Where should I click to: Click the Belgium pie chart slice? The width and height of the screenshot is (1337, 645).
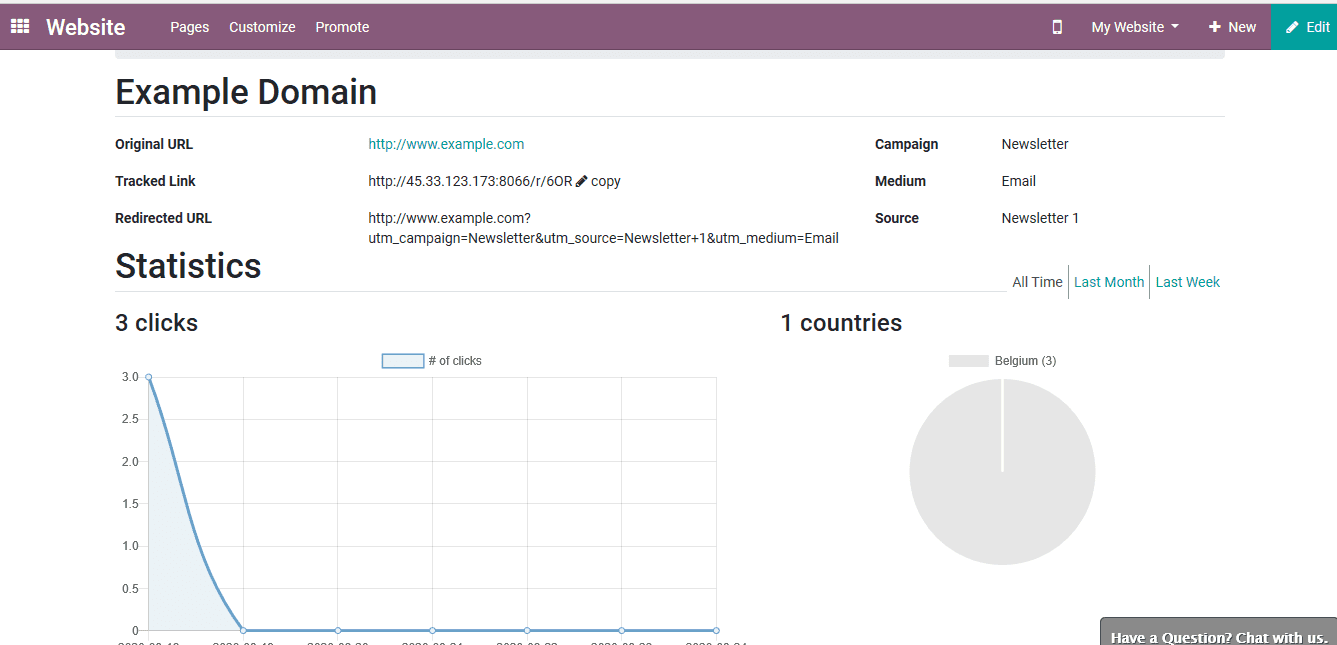pyautogui.click(x=1002, y=472)
